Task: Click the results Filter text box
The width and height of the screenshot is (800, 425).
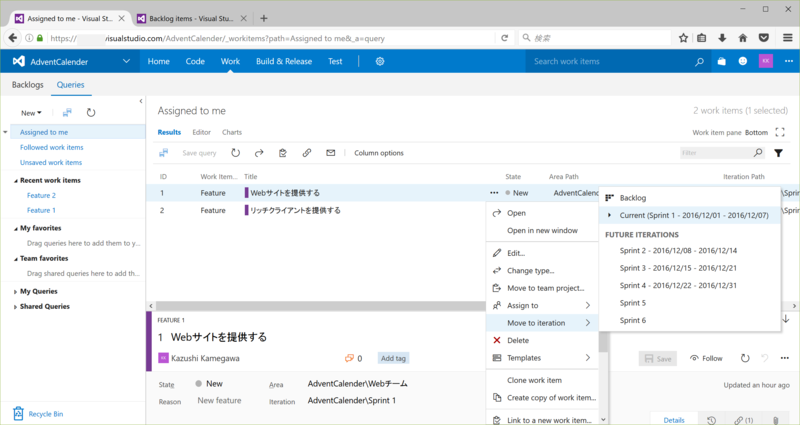Action: point(716,153)
